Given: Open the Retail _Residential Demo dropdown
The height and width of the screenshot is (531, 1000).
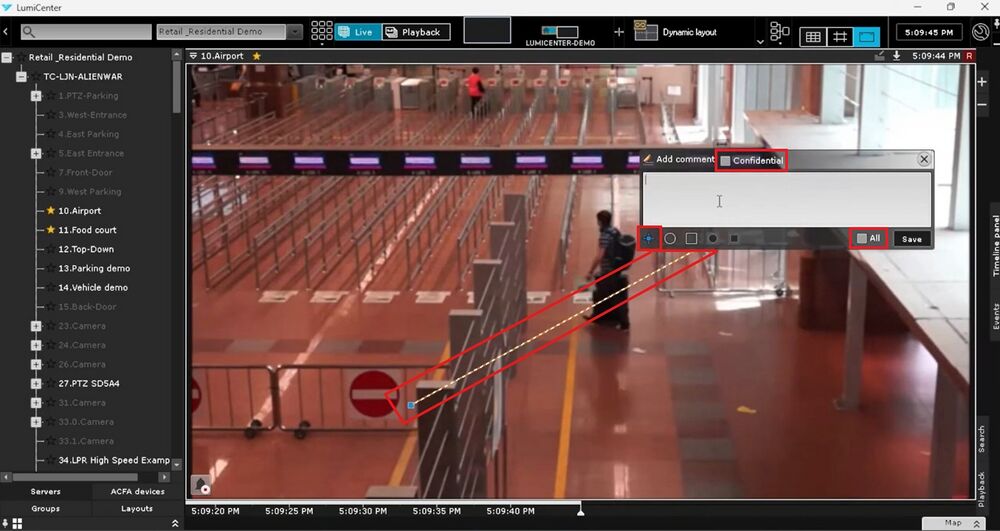Looking at the screenshot, I should tap(294, 32).
